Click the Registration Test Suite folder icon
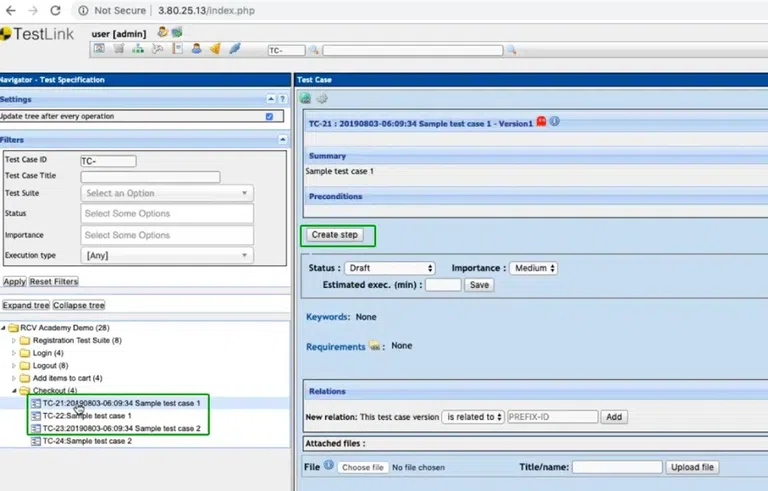Screen dimensions: 768x491 [x=24, y=340]
